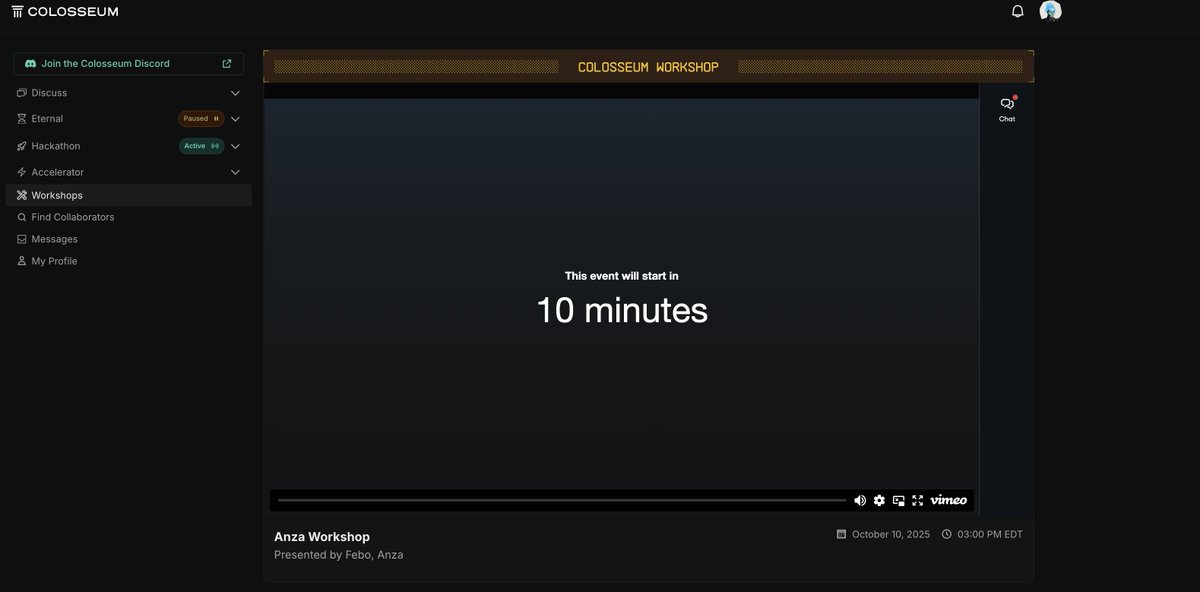Viewport: 1200px width, 592px height.
Task: Open My Profile page
Action: [54, 261]
